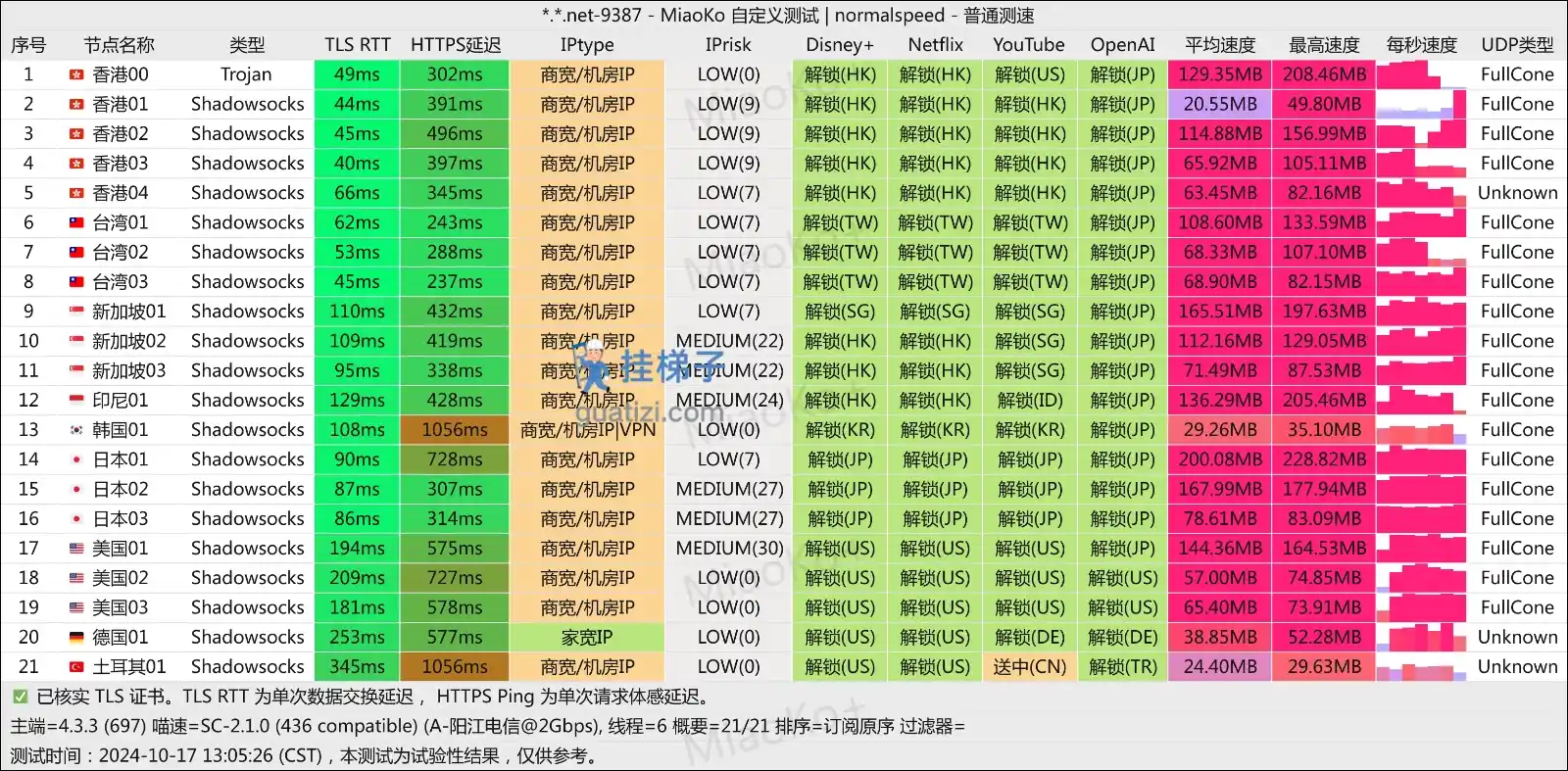Click the Hong Kong flag beside 香港04
The width and height of the screenshot is (1568, 771).
pyautogui.click(x=76, y=193)
